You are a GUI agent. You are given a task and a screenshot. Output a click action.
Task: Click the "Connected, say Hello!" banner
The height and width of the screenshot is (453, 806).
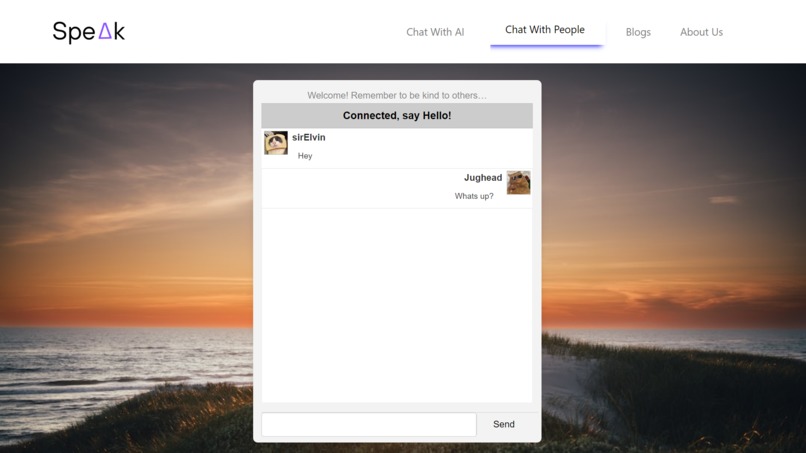(x=397, y=116)
